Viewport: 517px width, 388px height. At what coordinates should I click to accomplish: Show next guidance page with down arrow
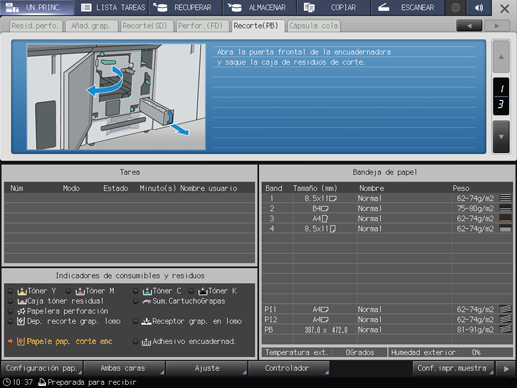tap(501, 137)
